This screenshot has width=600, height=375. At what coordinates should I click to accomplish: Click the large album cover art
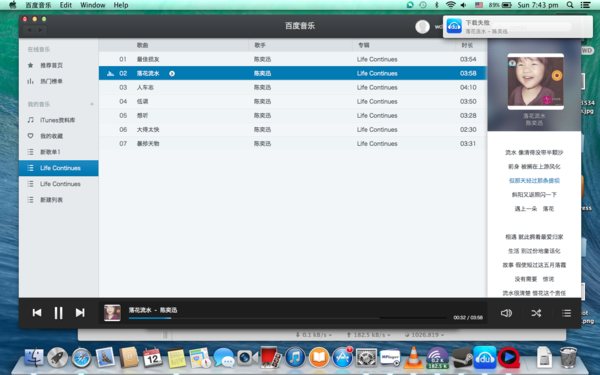pyautogui.click(x=535, y=82)
